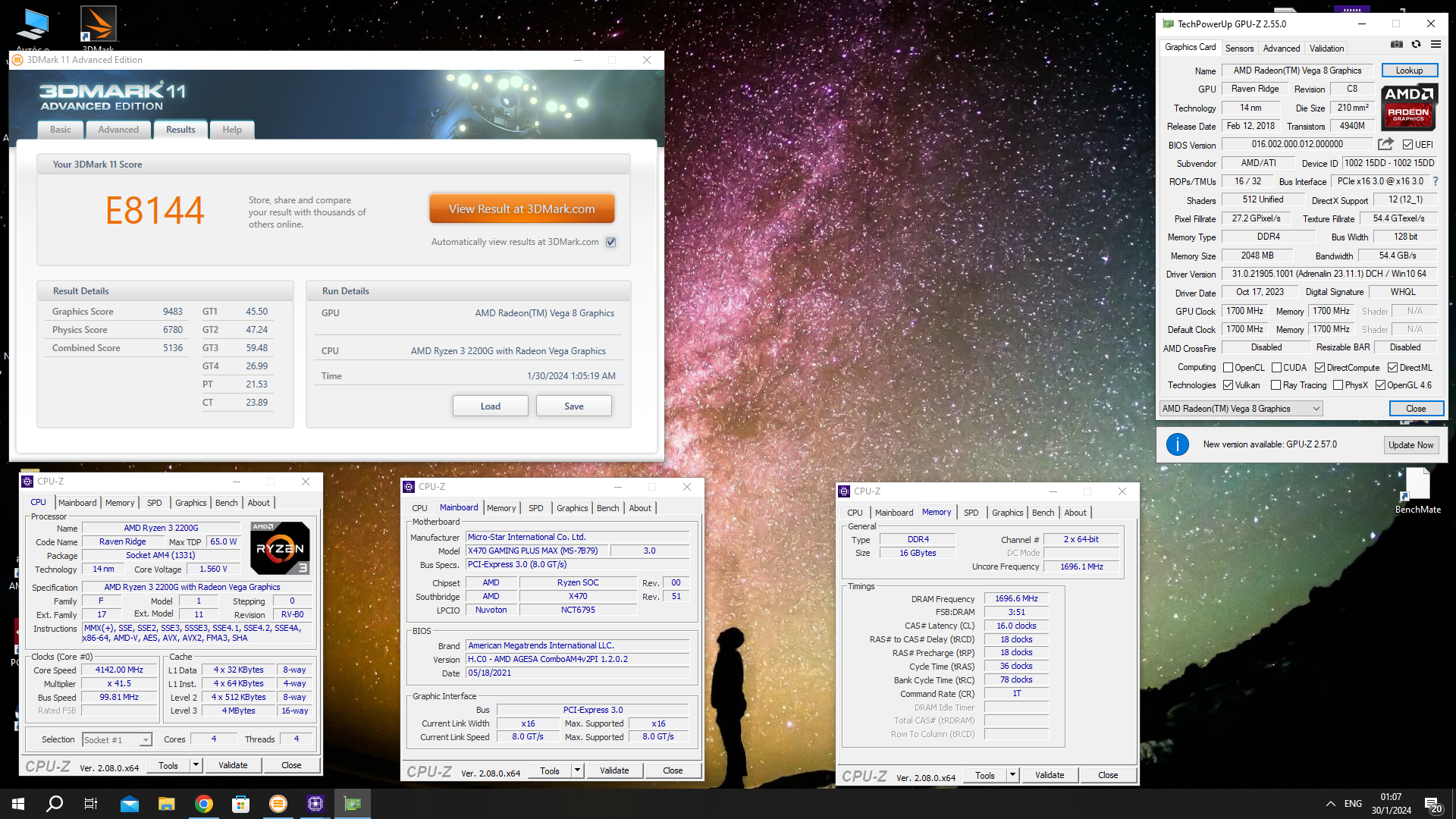Toggle automatically view results at 3DMark.com
Image resolution: width=1456 pixels, height=819 pixels.
point(611,242)
